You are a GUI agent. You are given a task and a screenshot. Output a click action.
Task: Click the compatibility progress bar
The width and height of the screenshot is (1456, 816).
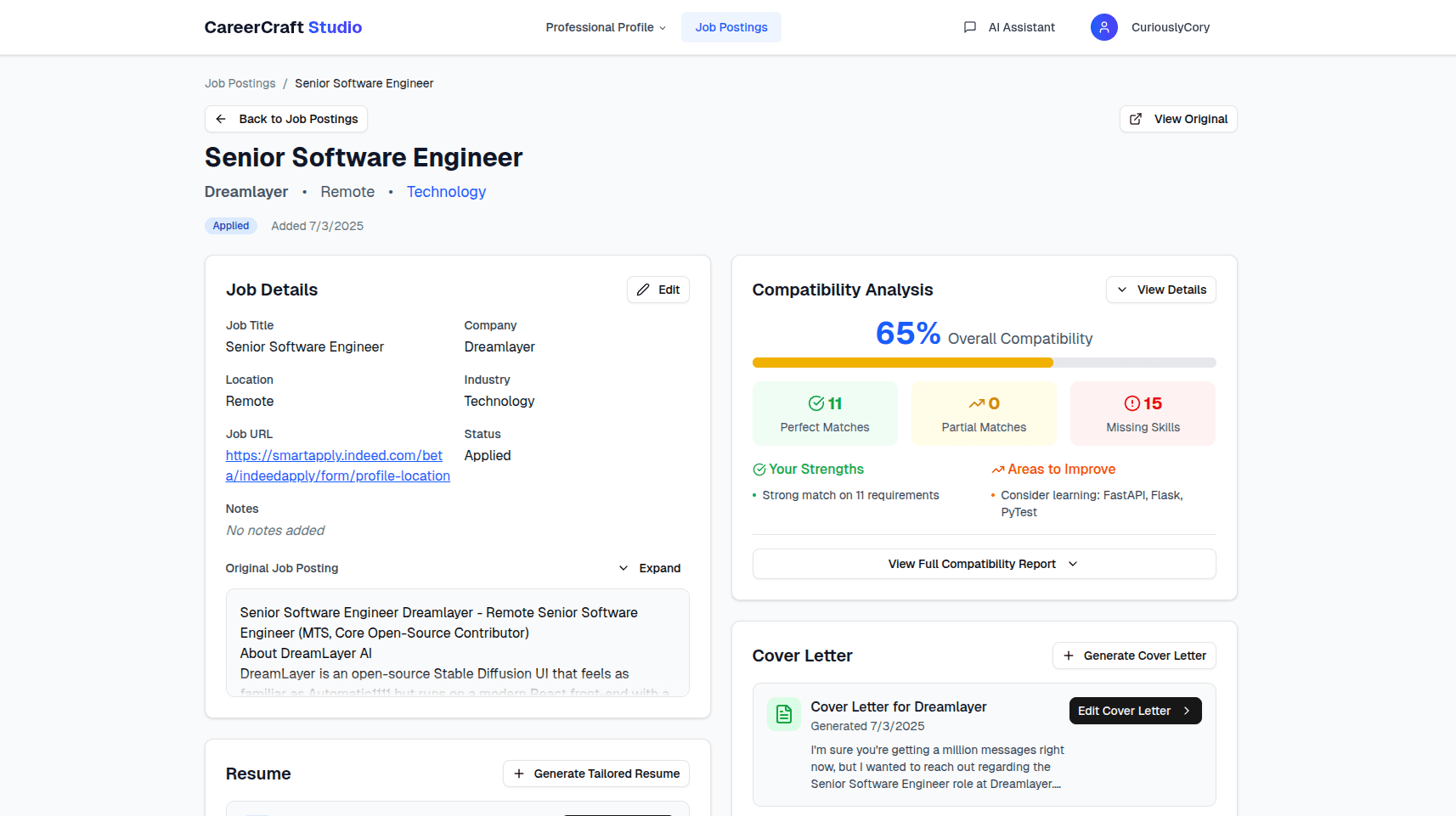(x=985, y=363)
